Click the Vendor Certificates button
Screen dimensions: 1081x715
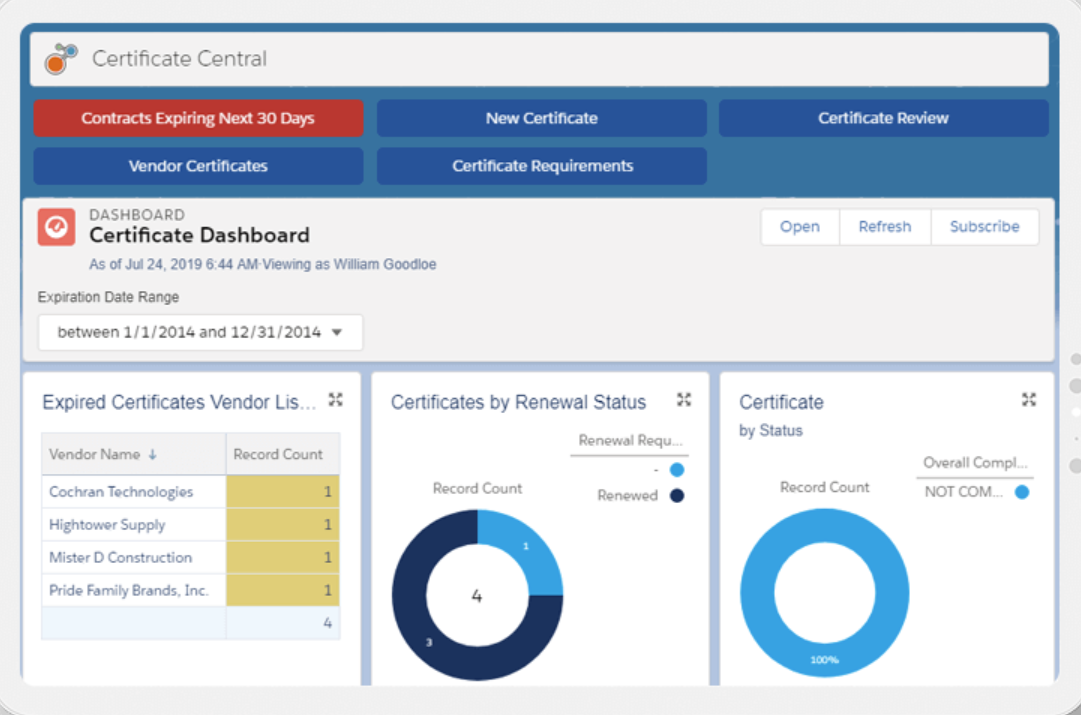point(198,166)
